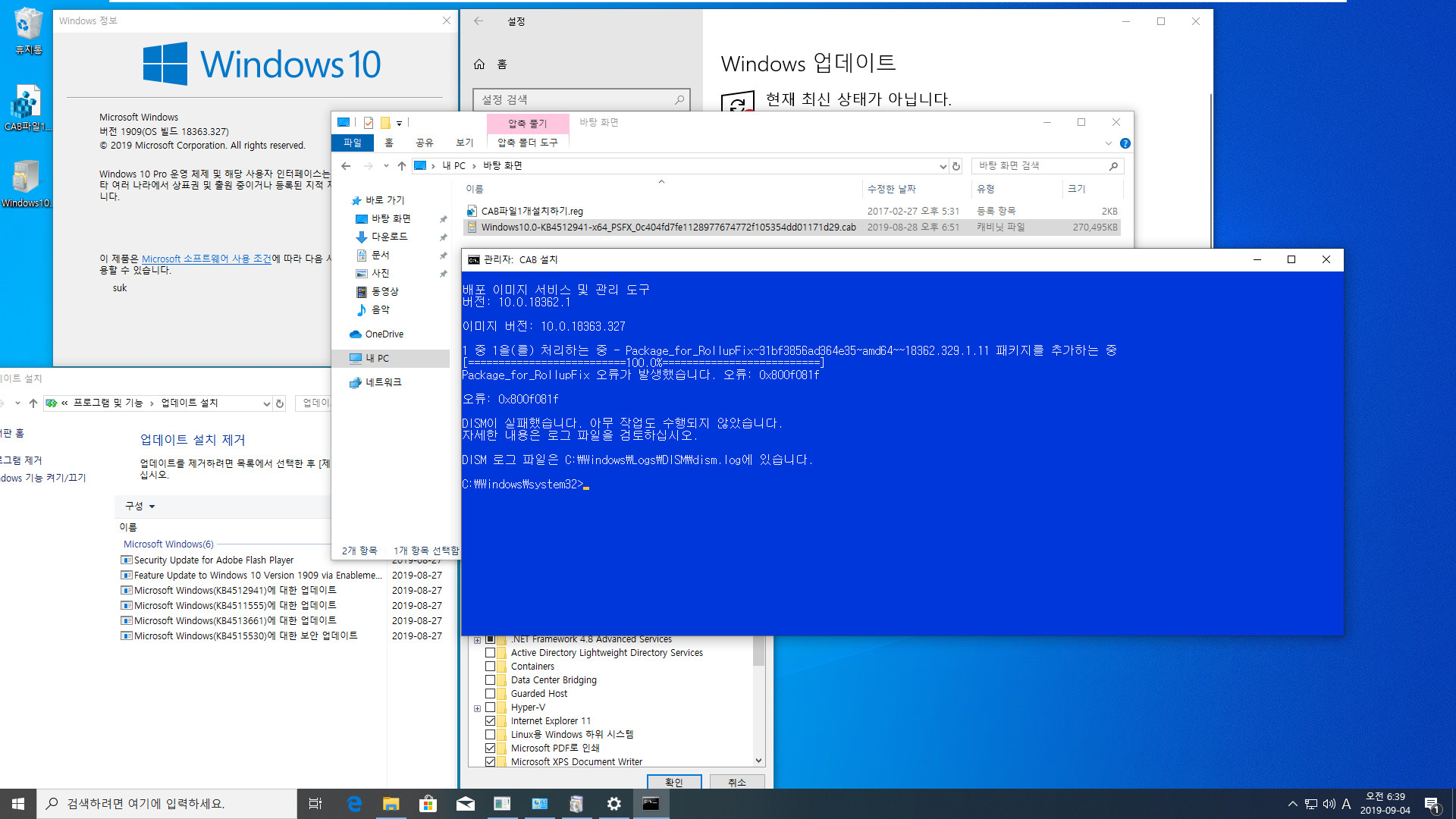
Task: Toggle the Hyper-V checkbox
Action: [x=490, y=708]
